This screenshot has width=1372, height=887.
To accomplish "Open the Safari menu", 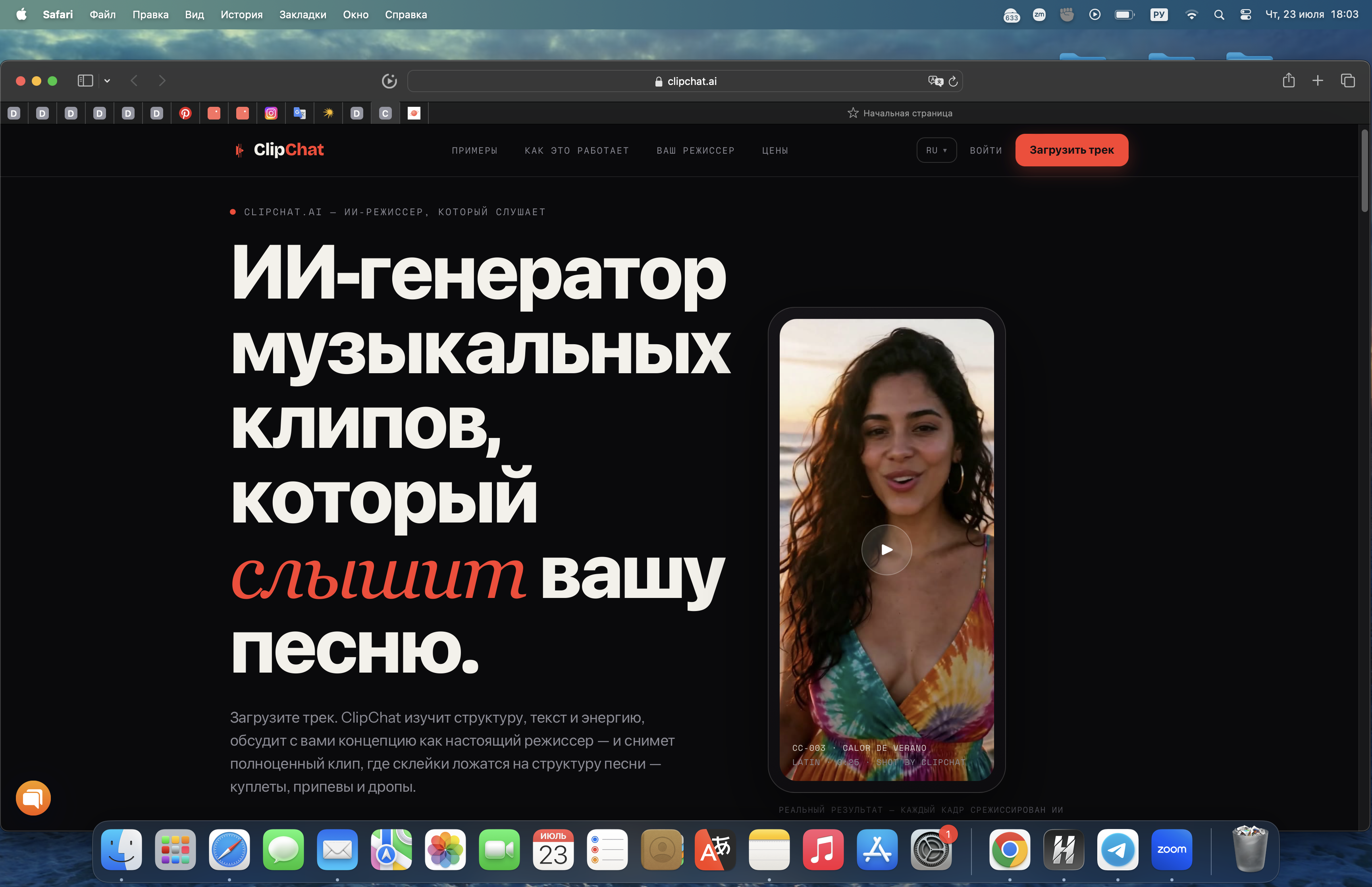I will (58, 14).
